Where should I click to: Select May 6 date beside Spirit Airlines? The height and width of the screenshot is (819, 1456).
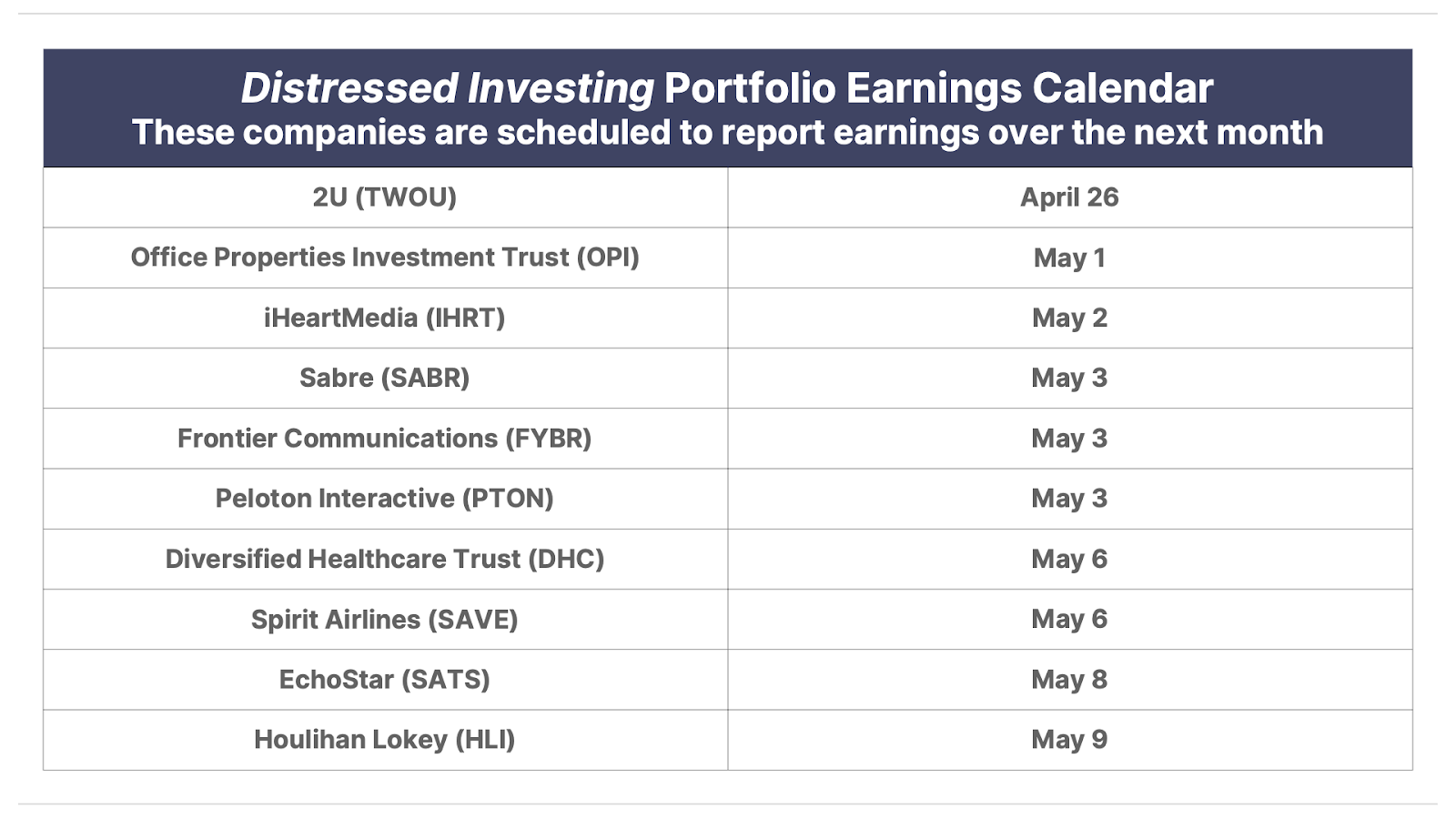(1070, 619)
